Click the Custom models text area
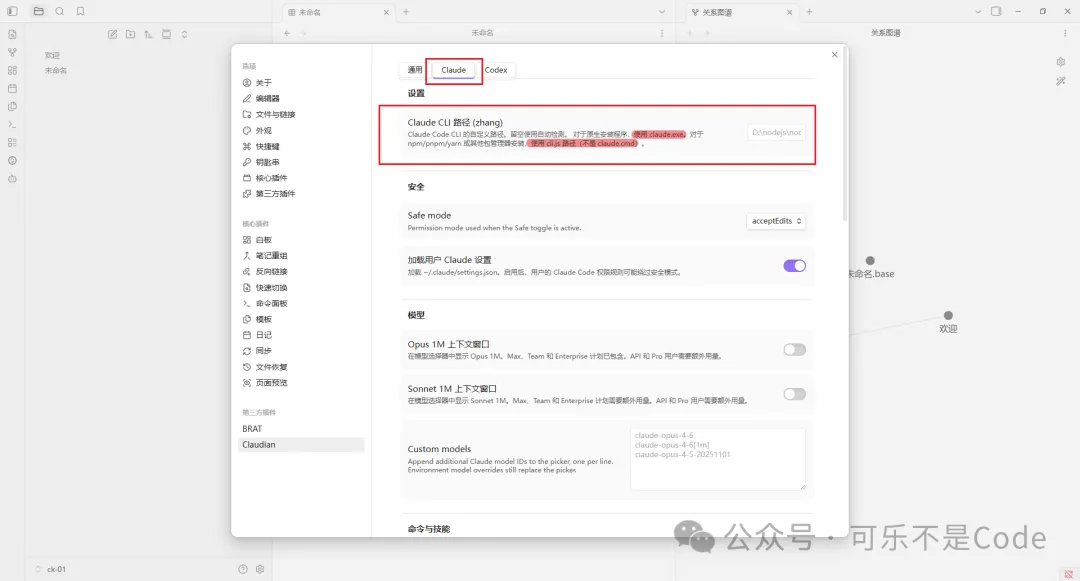Image resolution: width=1080 pixels, height=581 pixels. 718,459
